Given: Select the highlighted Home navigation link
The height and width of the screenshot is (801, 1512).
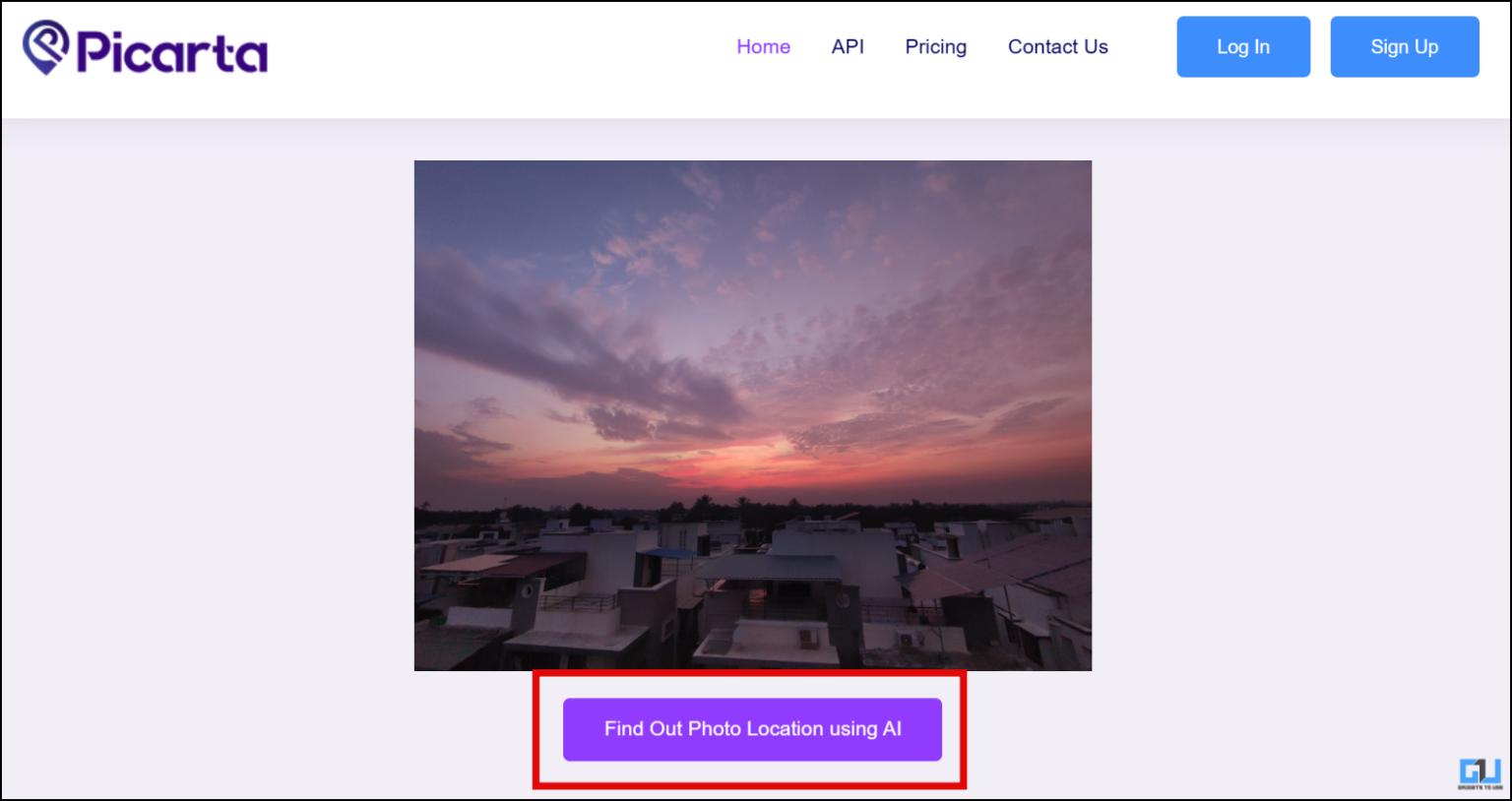Looking at the screenshot, I should pos(763,46).
